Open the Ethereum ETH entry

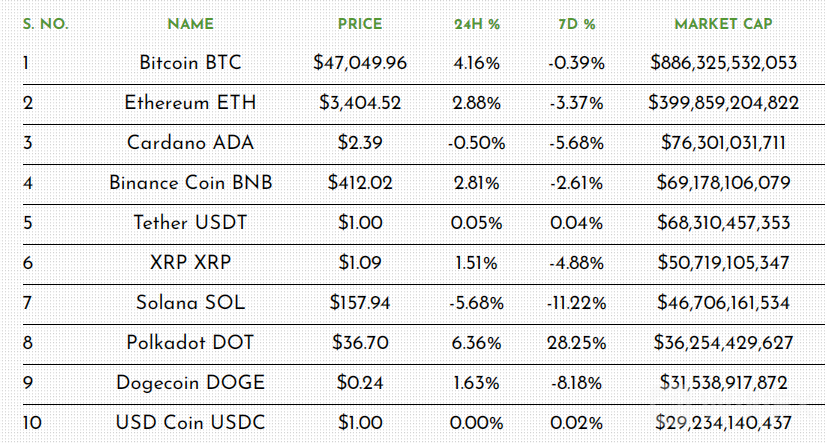click(x=190, y=103)
